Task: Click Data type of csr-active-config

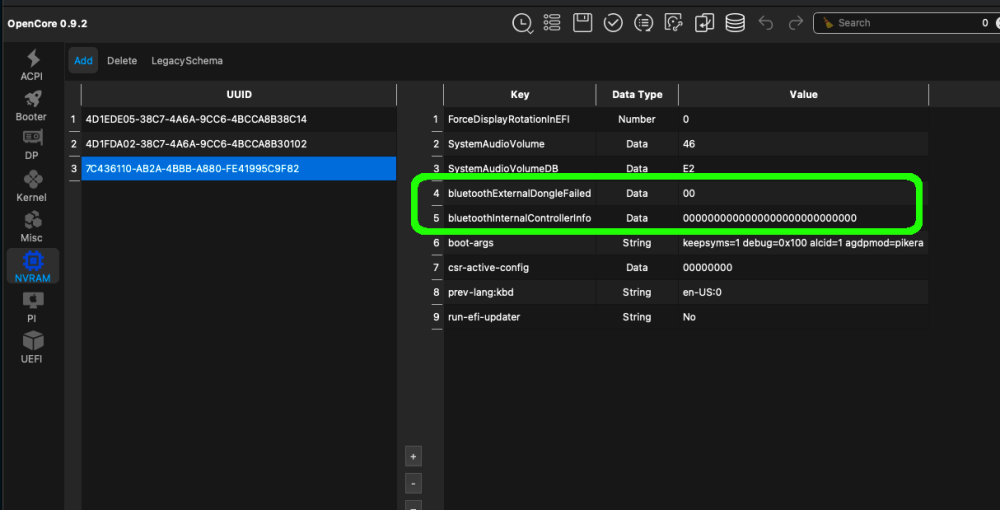Action: click(636, 268)
